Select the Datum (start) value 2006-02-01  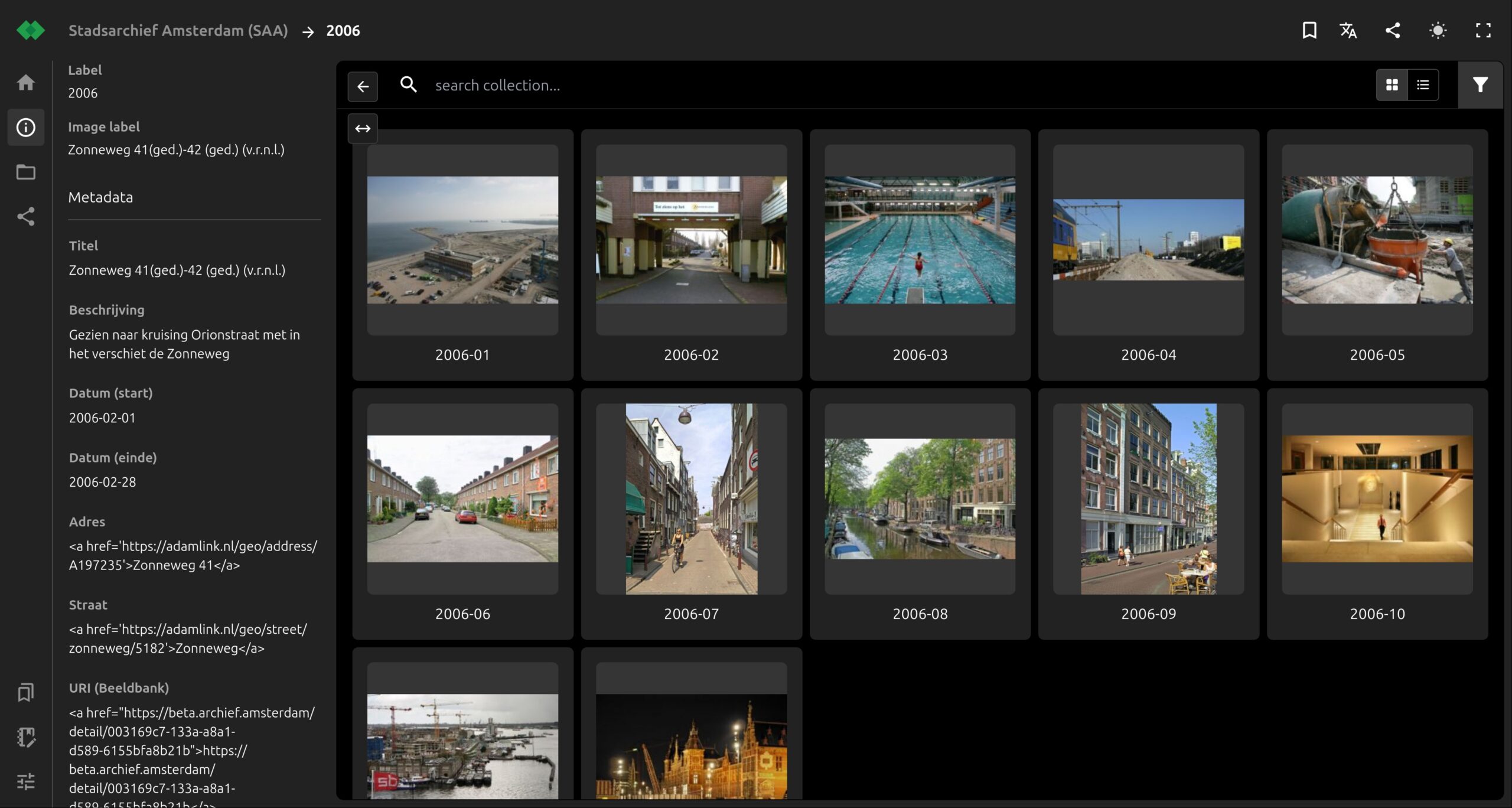[x=102, y=418]
